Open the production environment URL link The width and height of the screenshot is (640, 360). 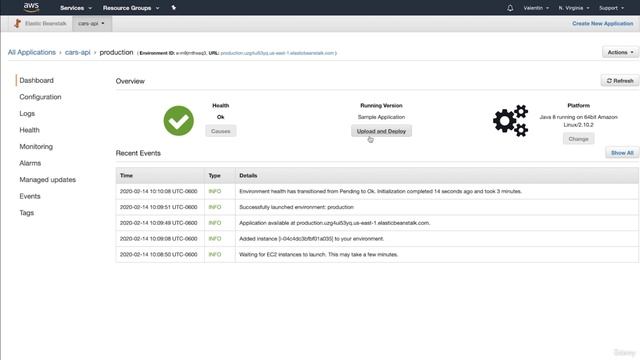(x=278, y=53)
